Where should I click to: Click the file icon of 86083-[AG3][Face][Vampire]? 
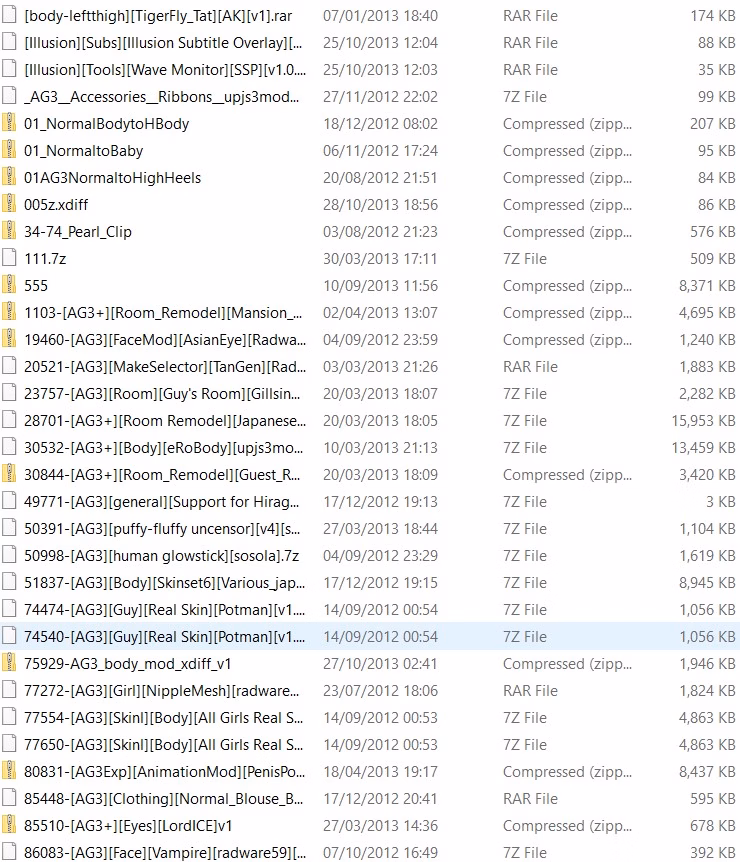[9, 852]
